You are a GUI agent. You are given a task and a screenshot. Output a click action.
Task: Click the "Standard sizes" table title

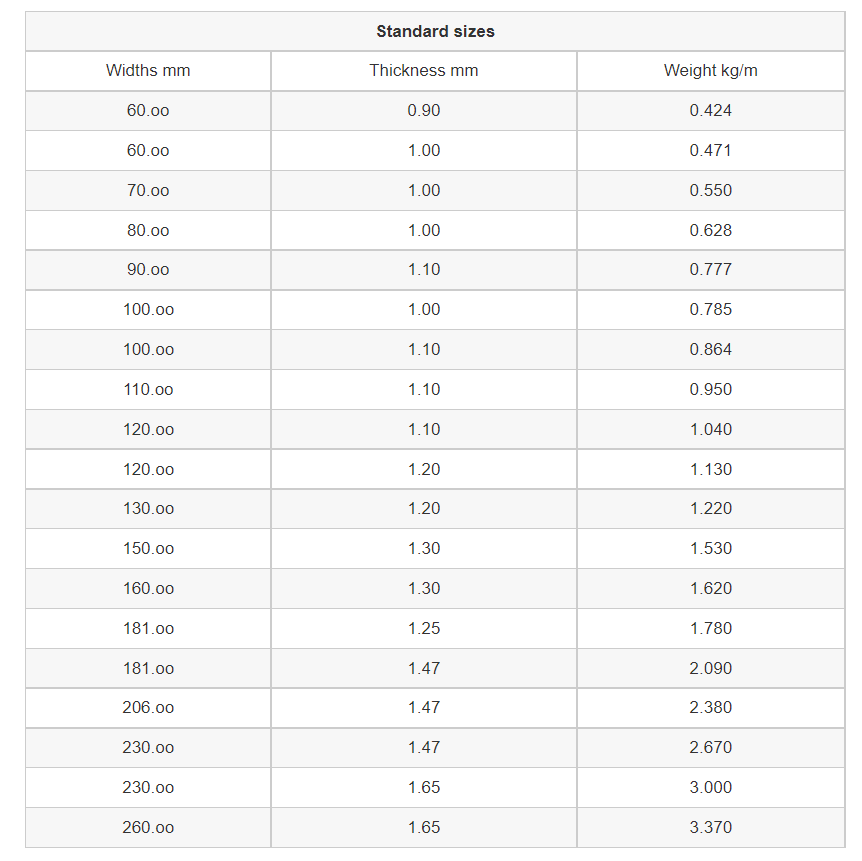click(x=435, y=31)
